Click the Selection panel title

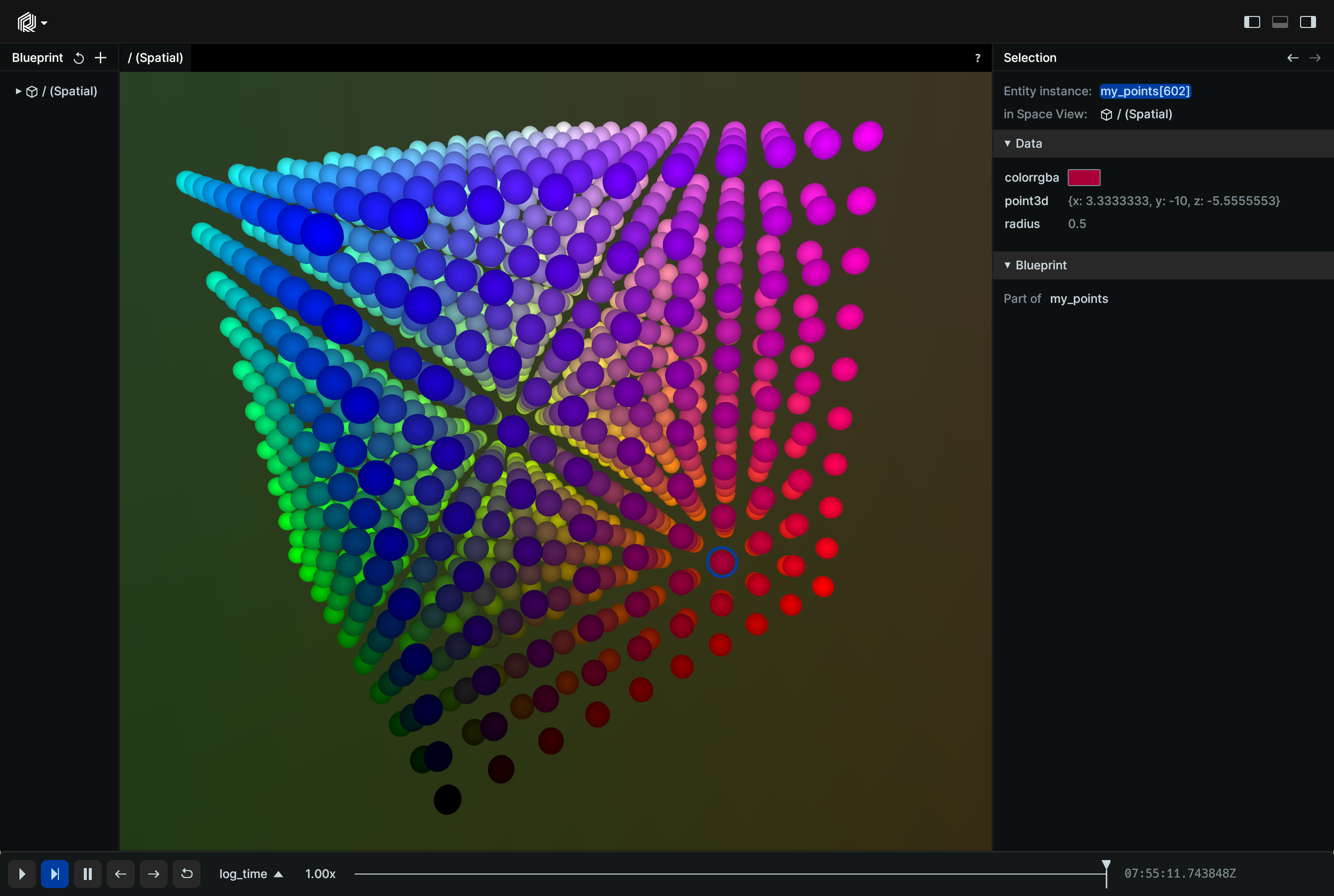[x=1030, y=58]
